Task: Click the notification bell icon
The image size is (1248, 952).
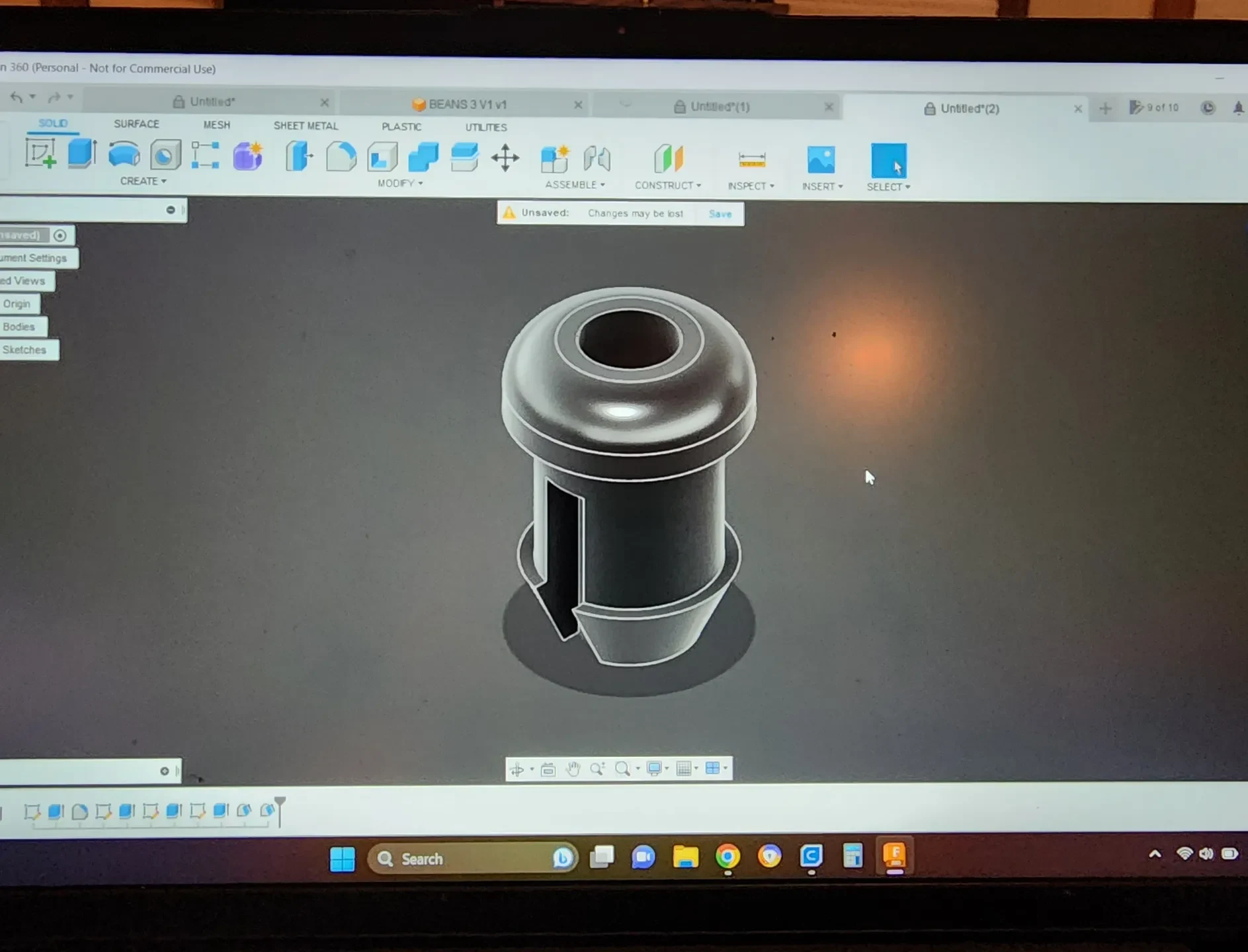Action: click(x=1238, y=108)
